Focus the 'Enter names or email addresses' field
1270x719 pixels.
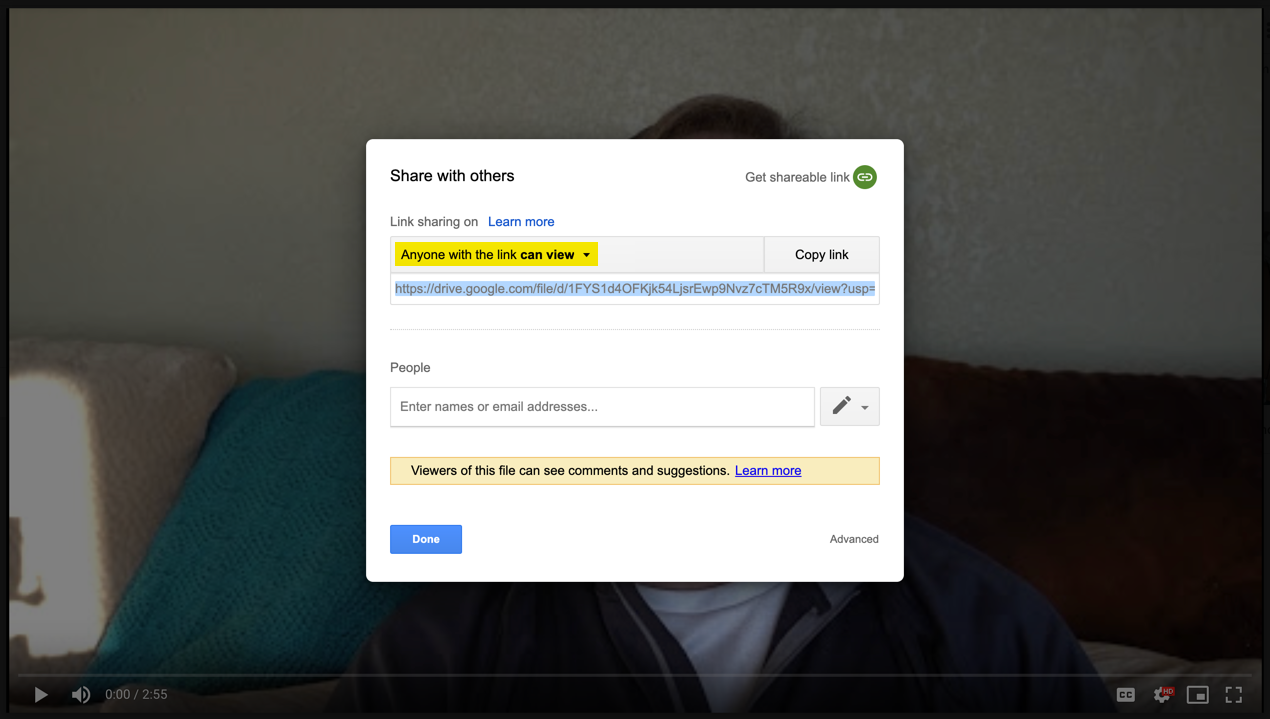tap(602, 407)
